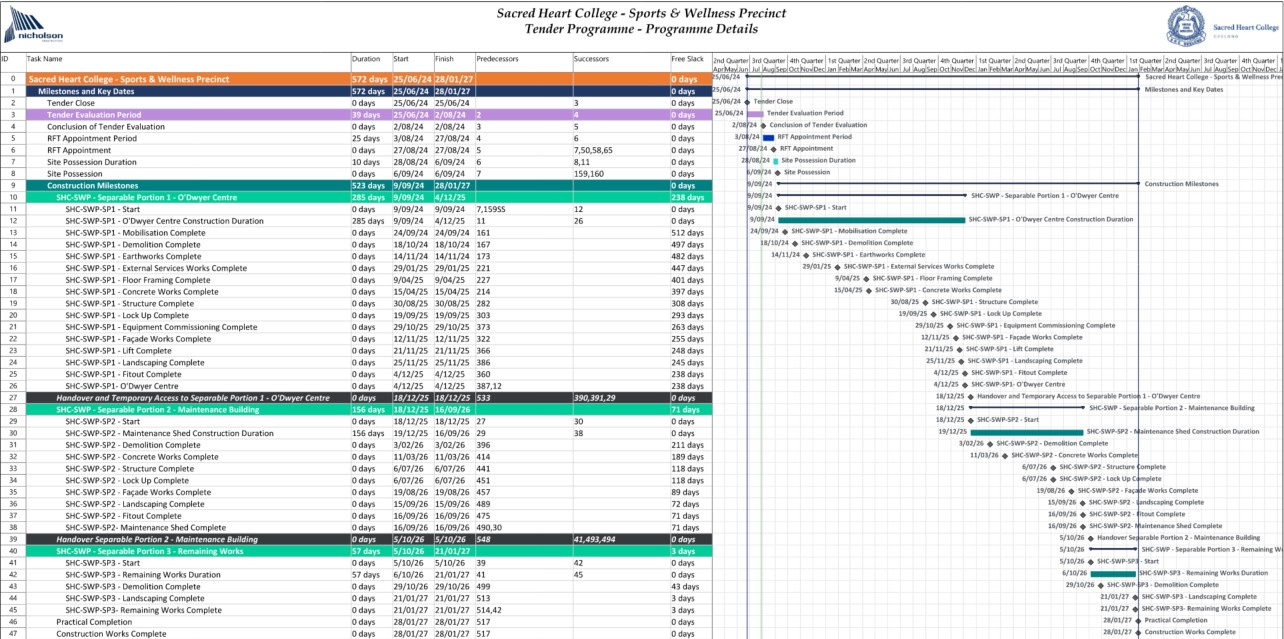The height and width of the screenshot is (639, 1284).
Task: Click '19/12/25' date label beside Maintenance Shed bar
Action: point(952,432)
